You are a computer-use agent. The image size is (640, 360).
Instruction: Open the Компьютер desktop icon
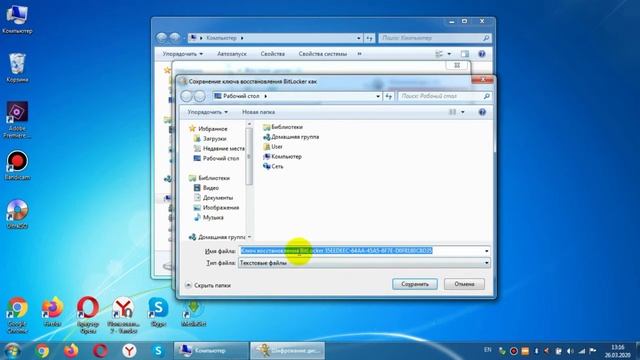tap(17, 19)
